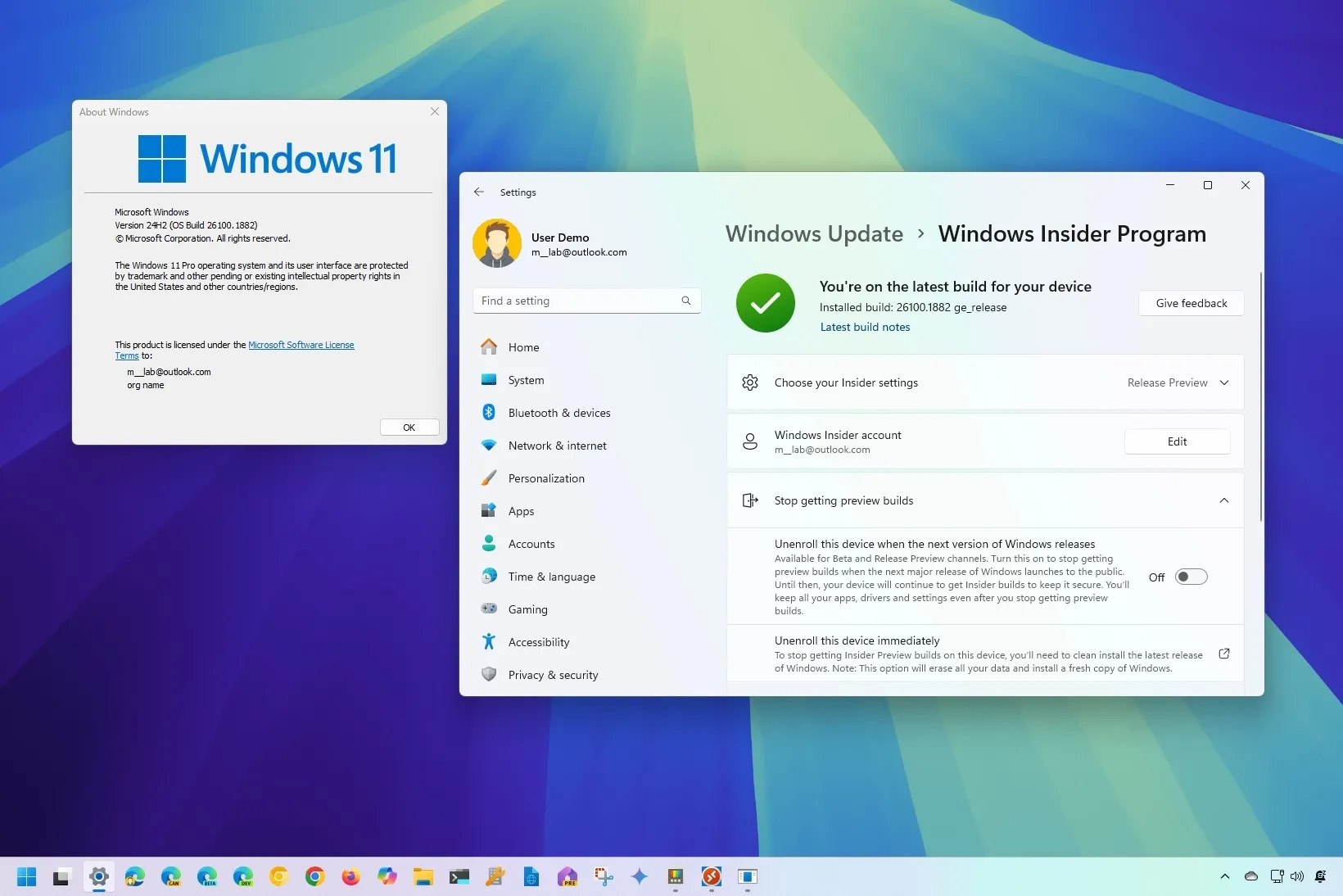Select Privacy & security in the sidebar

(x=551, y=675)
